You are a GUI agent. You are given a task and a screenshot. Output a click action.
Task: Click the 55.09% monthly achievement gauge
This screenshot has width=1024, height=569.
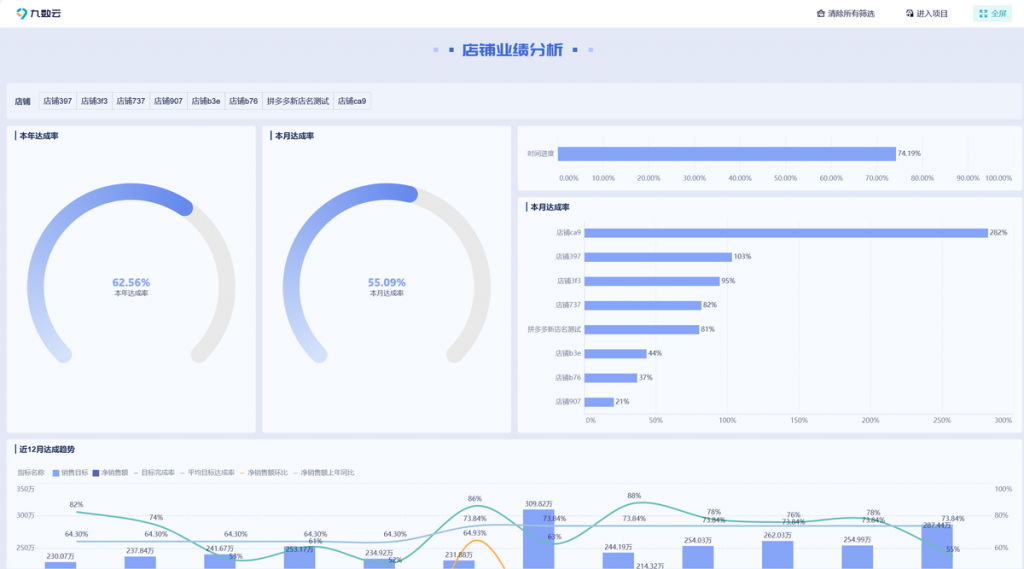(x=387, y=283)
